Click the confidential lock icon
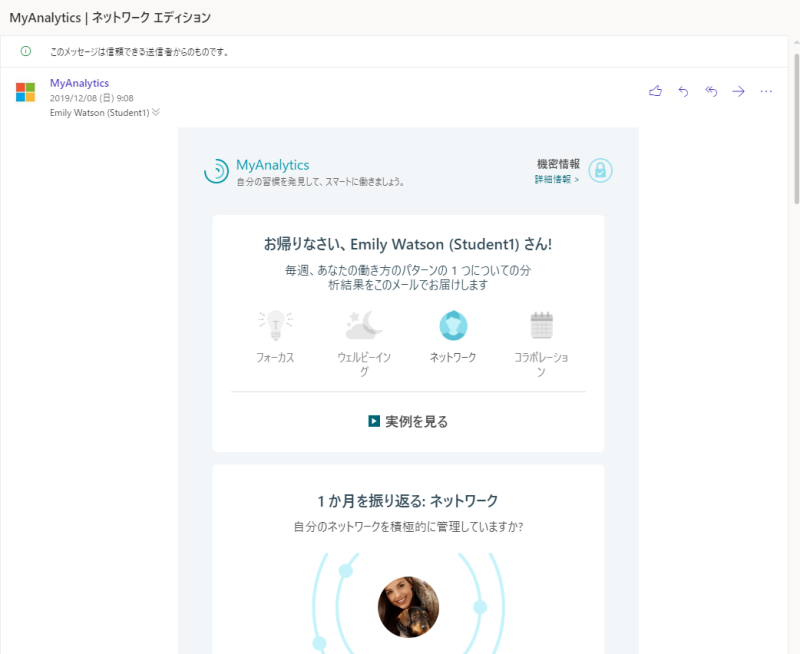The image size is (800, 654). coord(600,170)
